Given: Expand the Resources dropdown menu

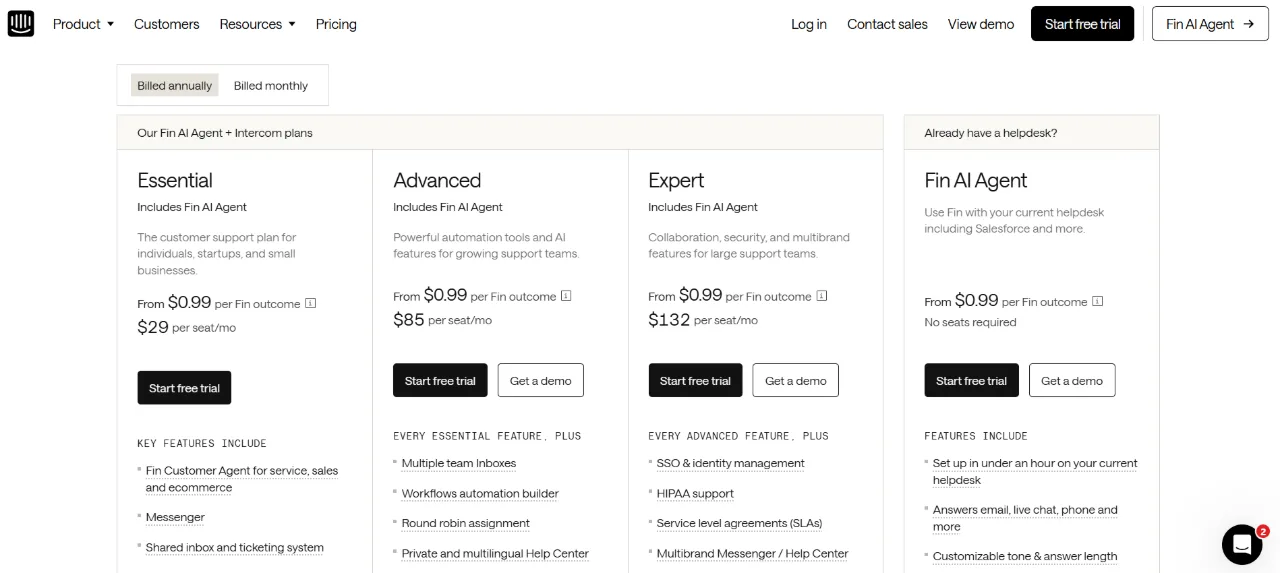Looking at the screenshot, I should tap(257, 24).
